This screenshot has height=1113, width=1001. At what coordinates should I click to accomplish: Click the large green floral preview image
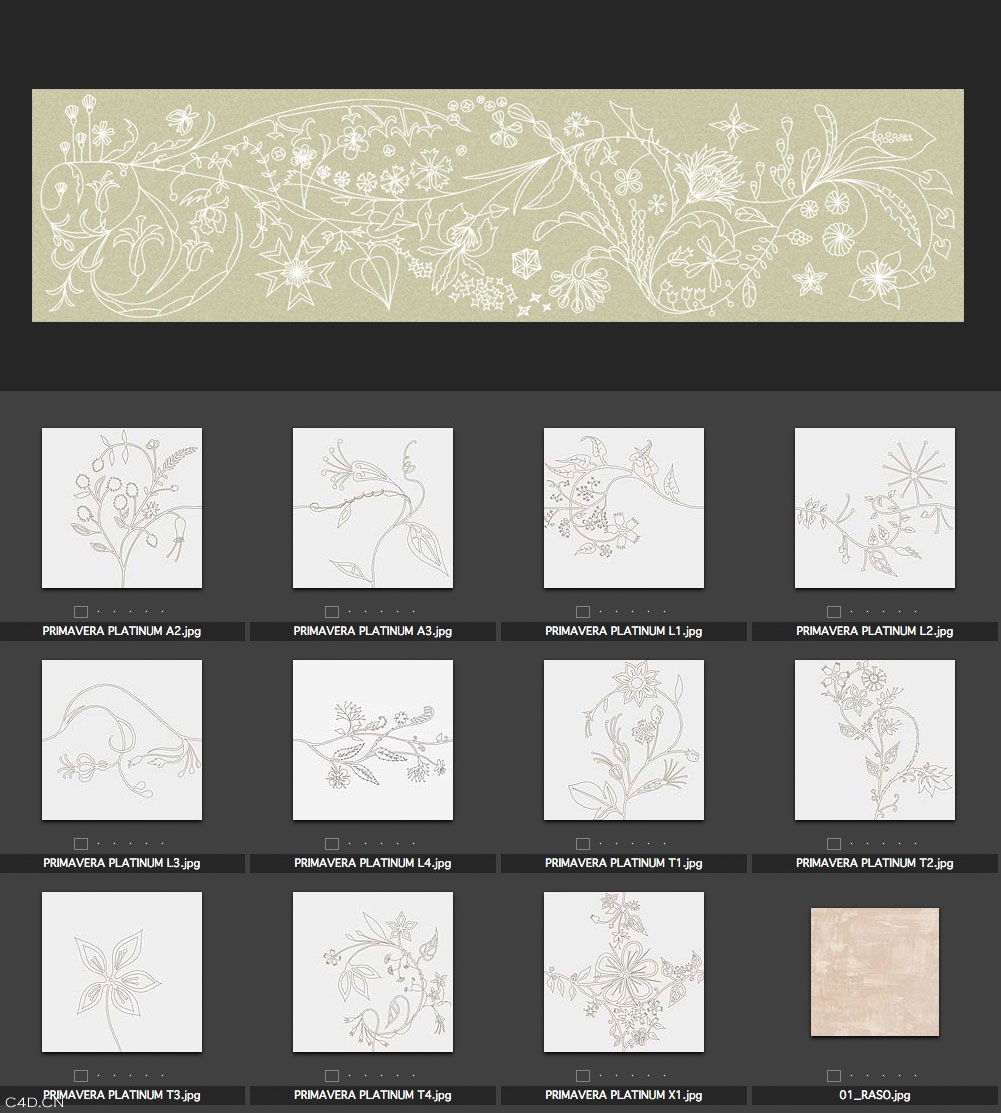click(498, 205)
